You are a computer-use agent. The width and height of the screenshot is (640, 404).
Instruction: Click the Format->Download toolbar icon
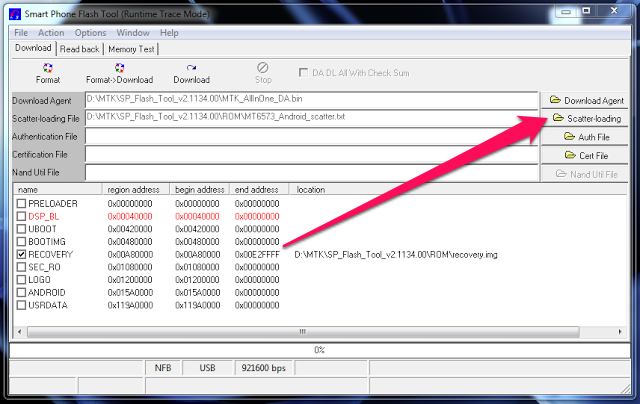(119, 73)
